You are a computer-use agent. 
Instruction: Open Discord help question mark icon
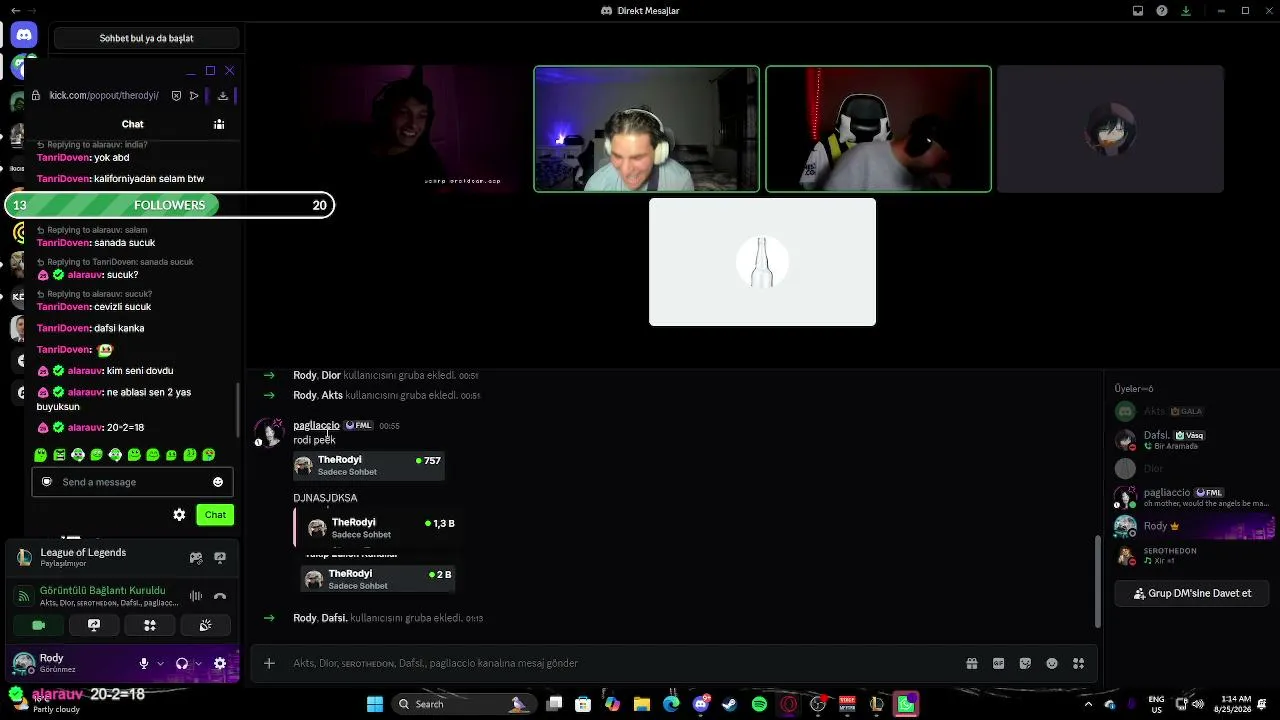click(x=1162, y=11)
